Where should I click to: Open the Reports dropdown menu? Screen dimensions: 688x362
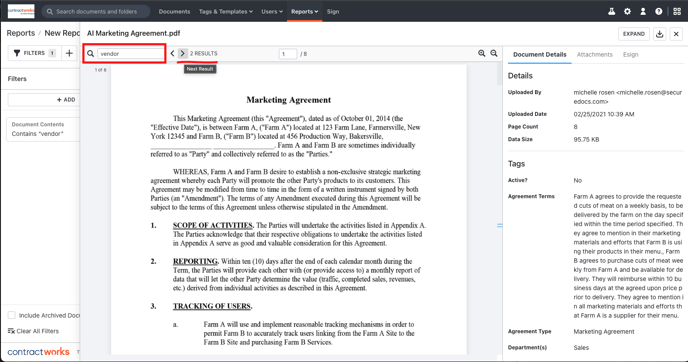305,11
